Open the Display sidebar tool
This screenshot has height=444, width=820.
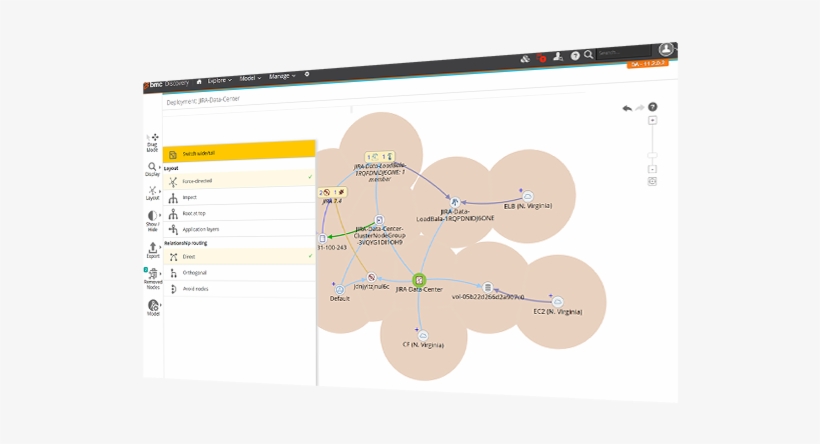(152, 169)
